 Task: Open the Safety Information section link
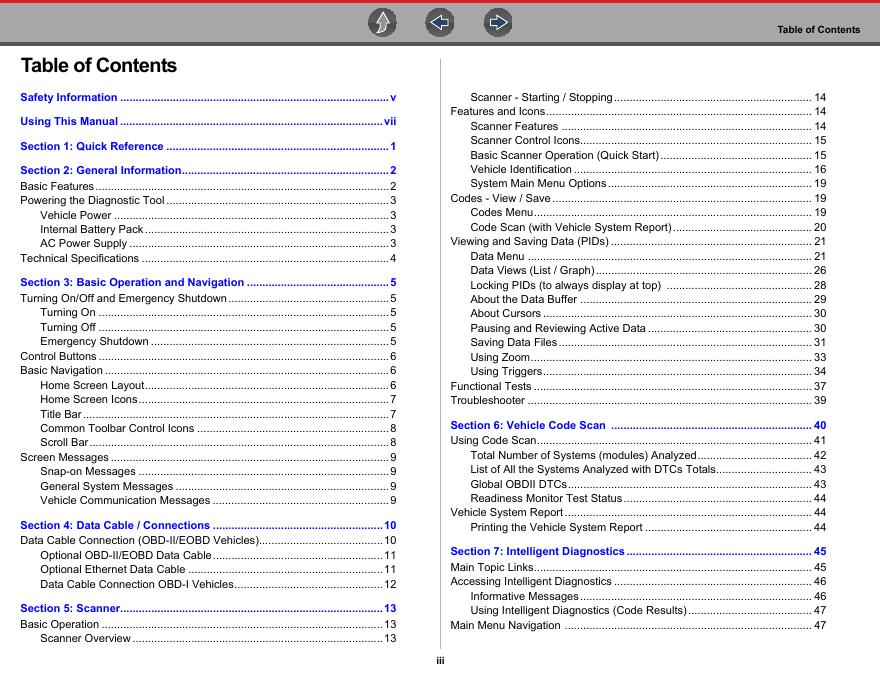[x=69, y=97]
